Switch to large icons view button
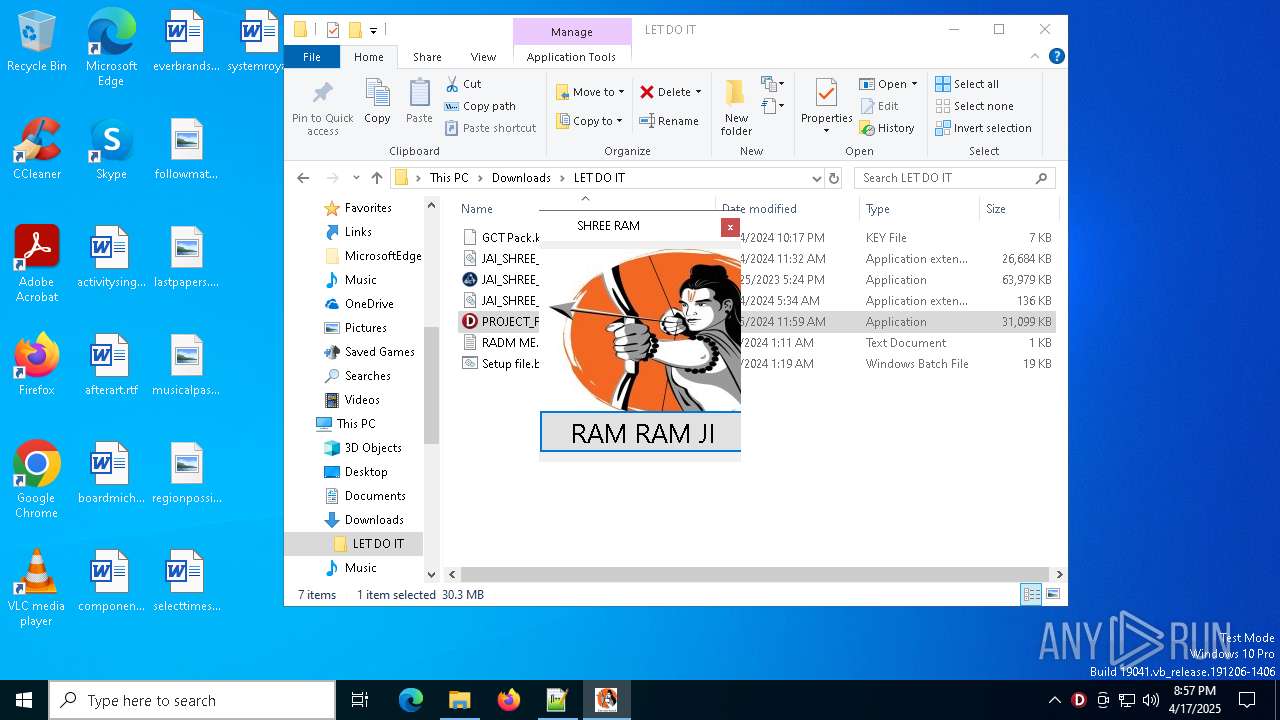 point(1053,595)
